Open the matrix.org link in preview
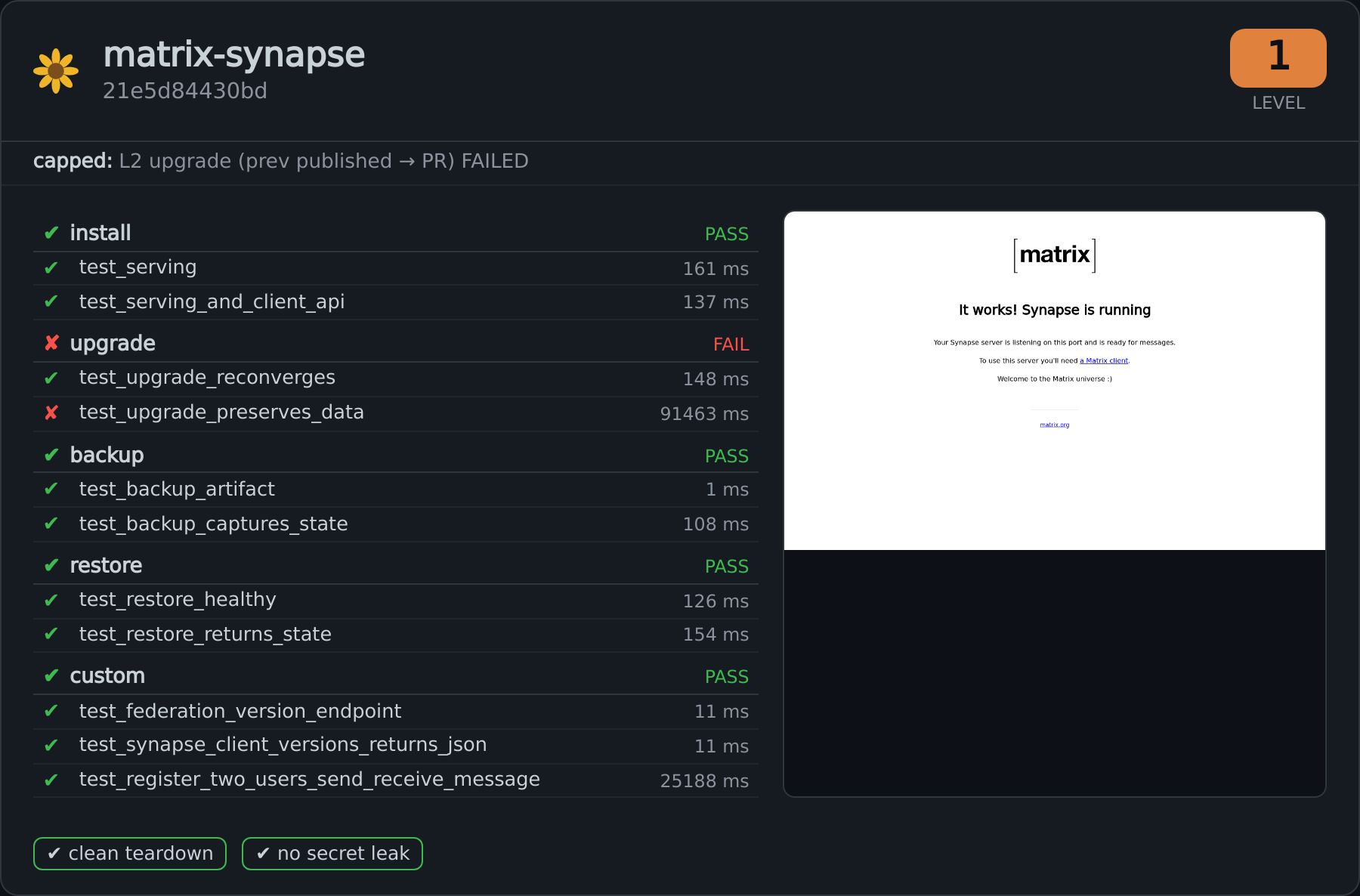This screenshot has height=896, width=1360. tap(1055, 425)
